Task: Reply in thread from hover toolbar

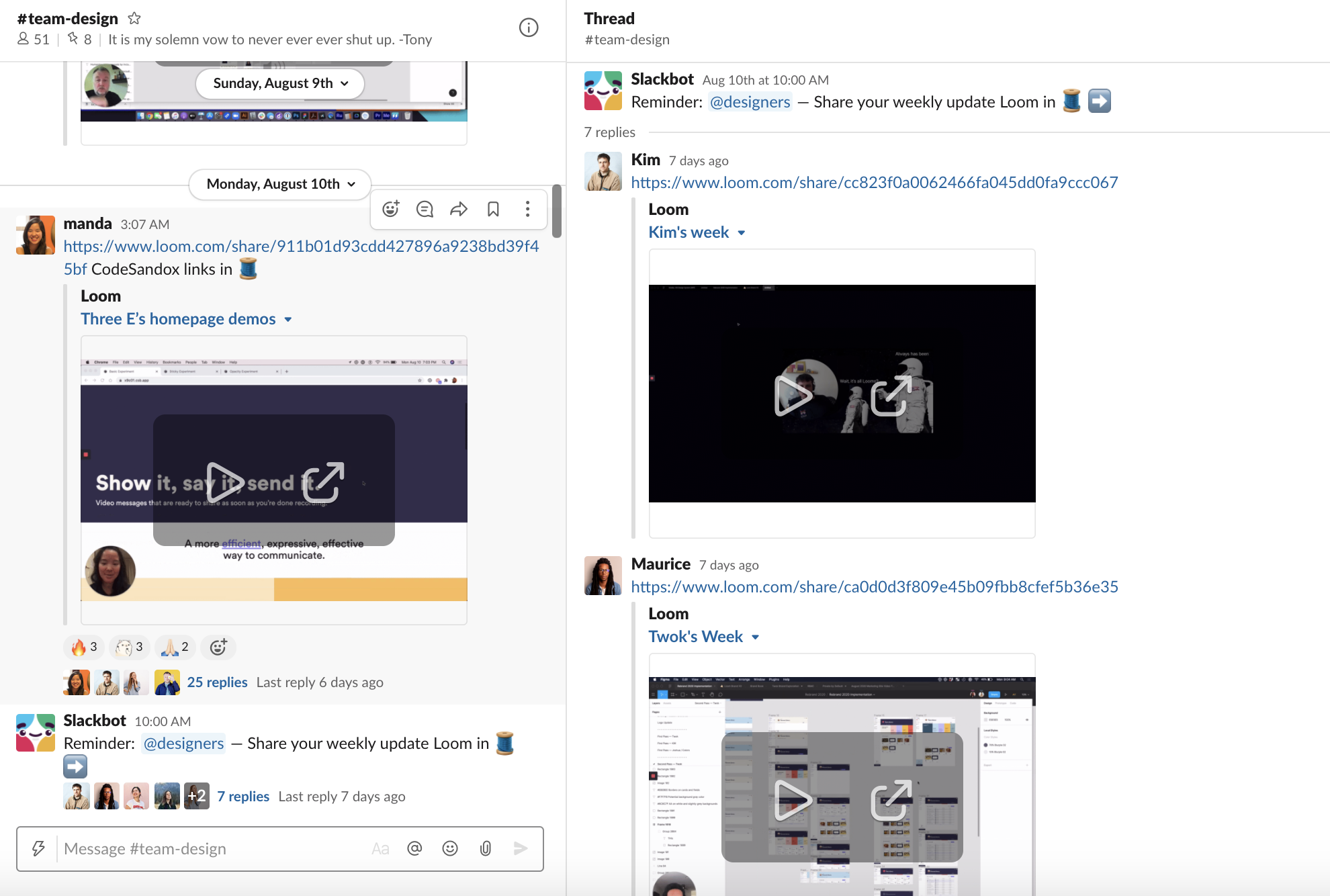Action: tap(425, 209)
